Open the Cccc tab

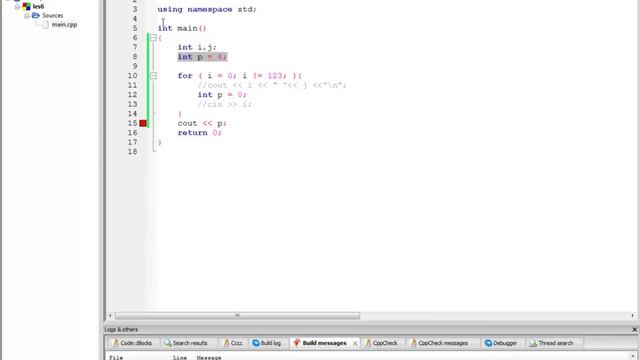pos(233,343)
